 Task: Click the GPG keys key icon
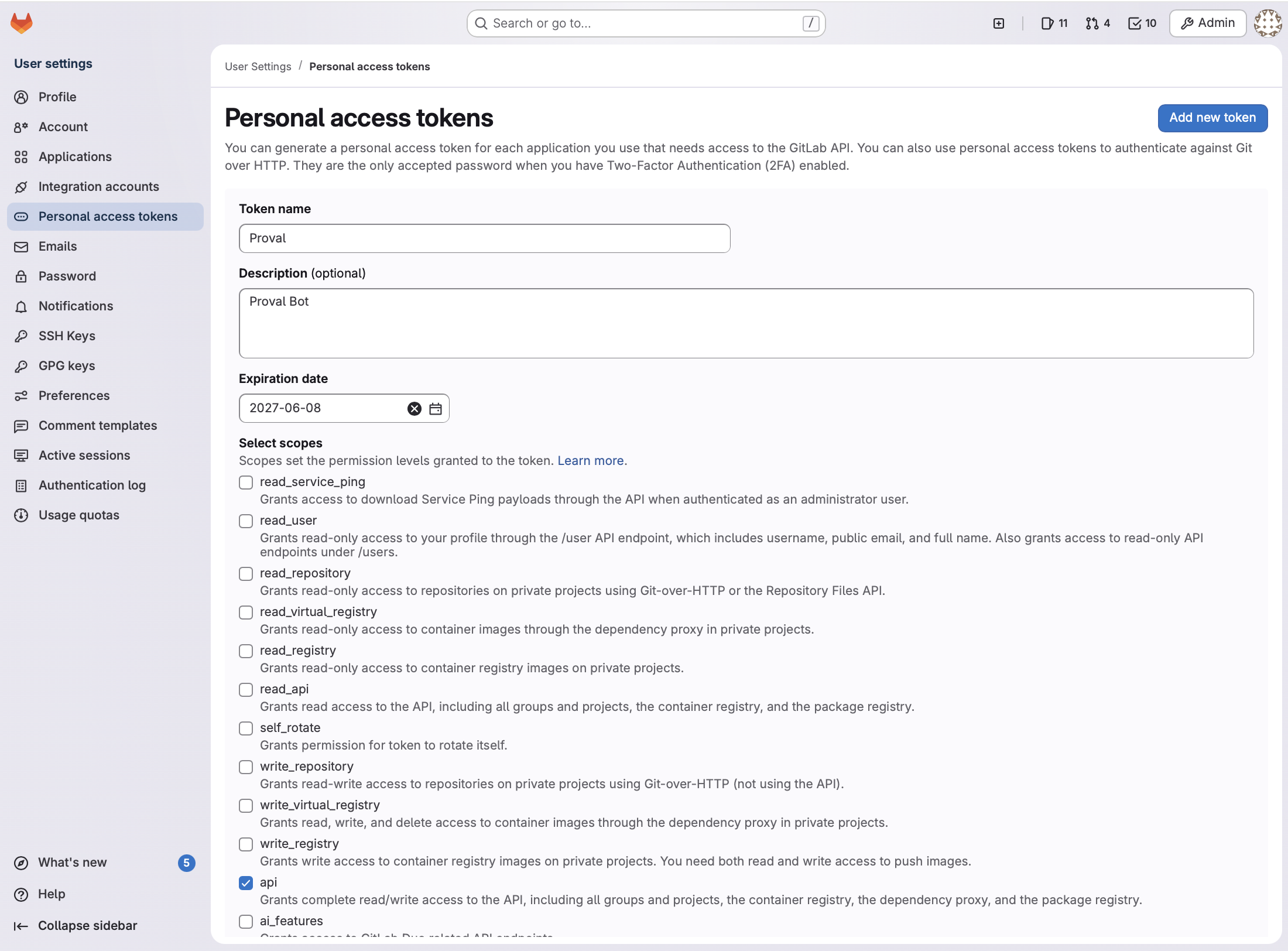[x=21, y=366]
